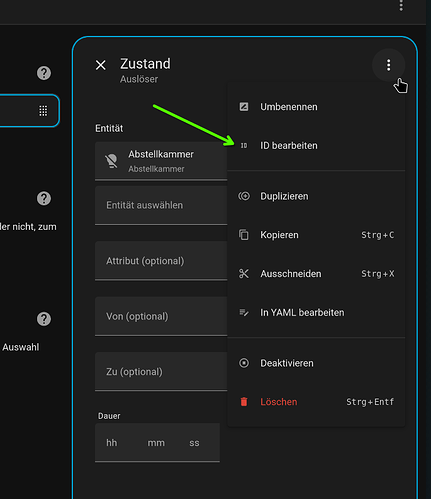The height and width of the screenshot is (499, 431).
Task: Click the Deaktivieren circle icon
Action: click(x=244, y=363)
